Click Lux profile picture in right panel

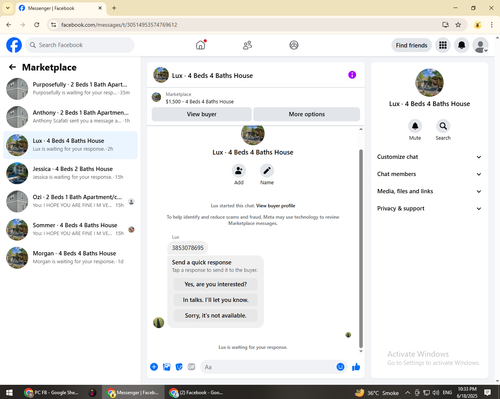point(429,82)
